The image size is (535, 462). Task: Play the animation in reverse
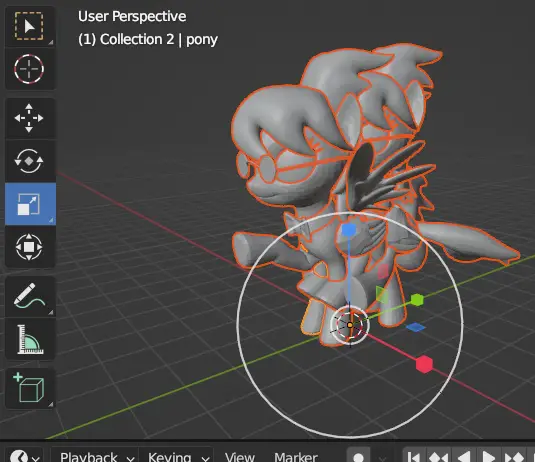[x=464, y=457]
